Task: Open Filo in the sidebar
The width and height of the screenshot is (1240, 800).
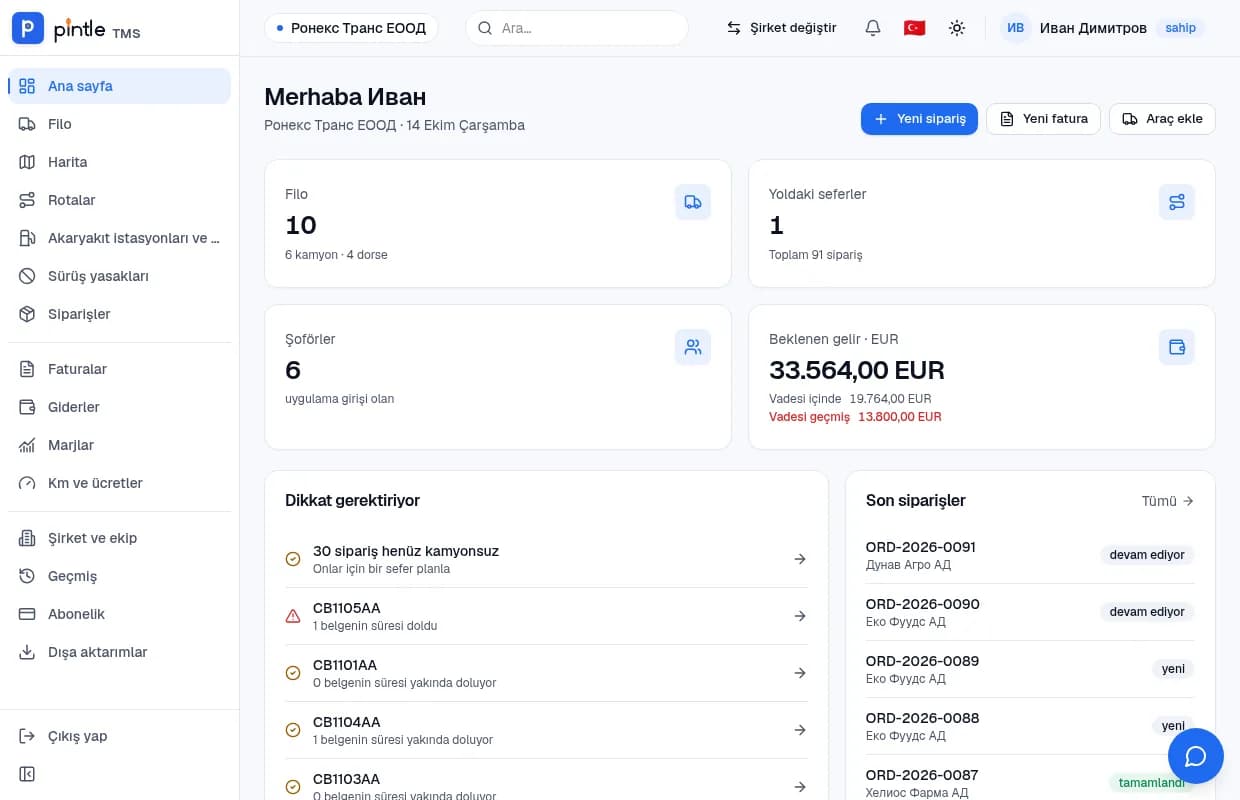Action: [x=120, y=124]
